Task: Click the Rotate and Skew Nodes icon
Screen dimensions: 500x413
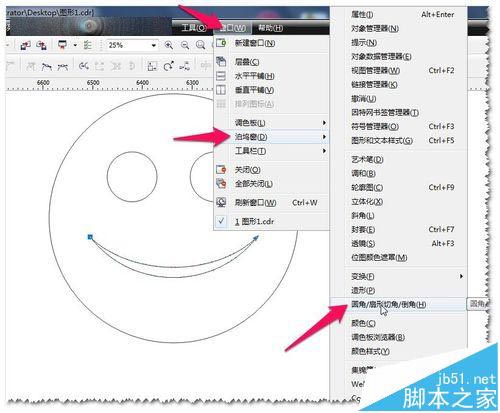Action: [168, 66]
